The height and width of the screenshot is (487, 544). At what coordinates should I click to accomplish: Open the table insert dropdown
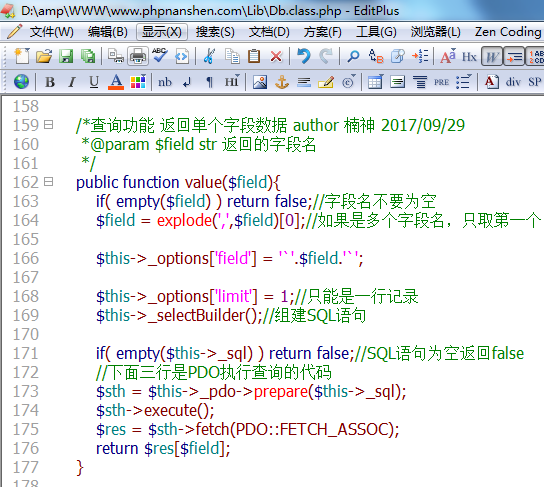pyautogui.click(x=375, y=82)
